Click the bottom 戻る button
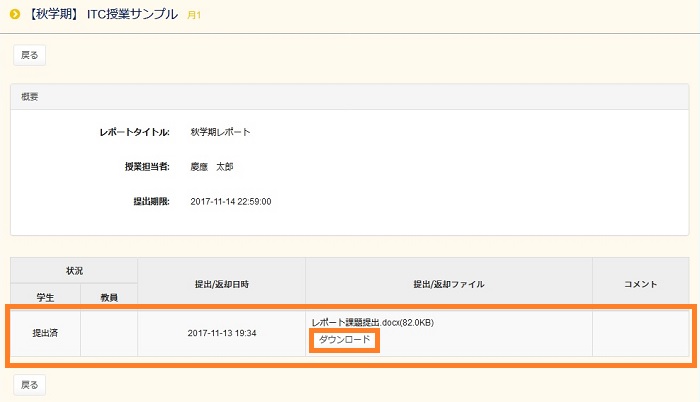Image resolution: width=700 pixels, height=402 pixels. coord(29,384)
